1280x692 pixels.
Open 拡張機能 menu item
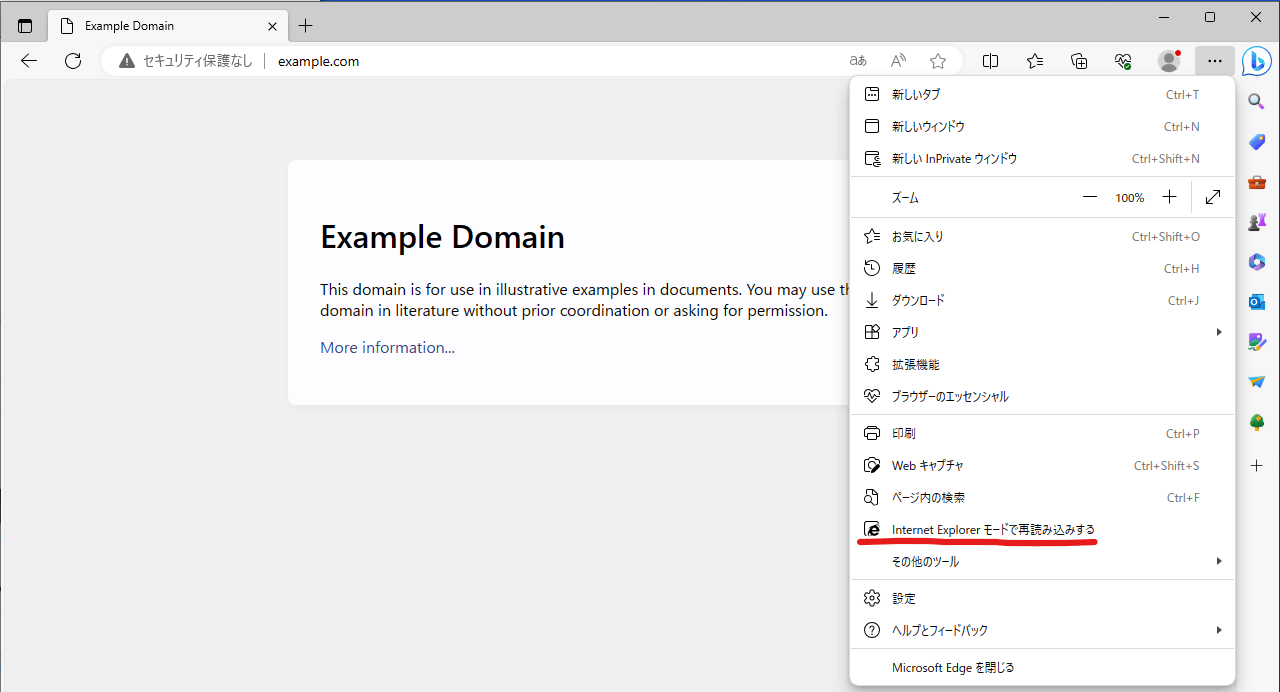[x=1042, y=365]
